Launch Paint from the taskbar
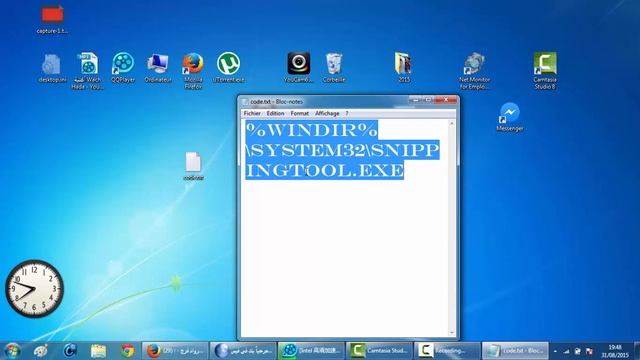The width and height of the screenshot is (640, 360). [x=40, y=351]
